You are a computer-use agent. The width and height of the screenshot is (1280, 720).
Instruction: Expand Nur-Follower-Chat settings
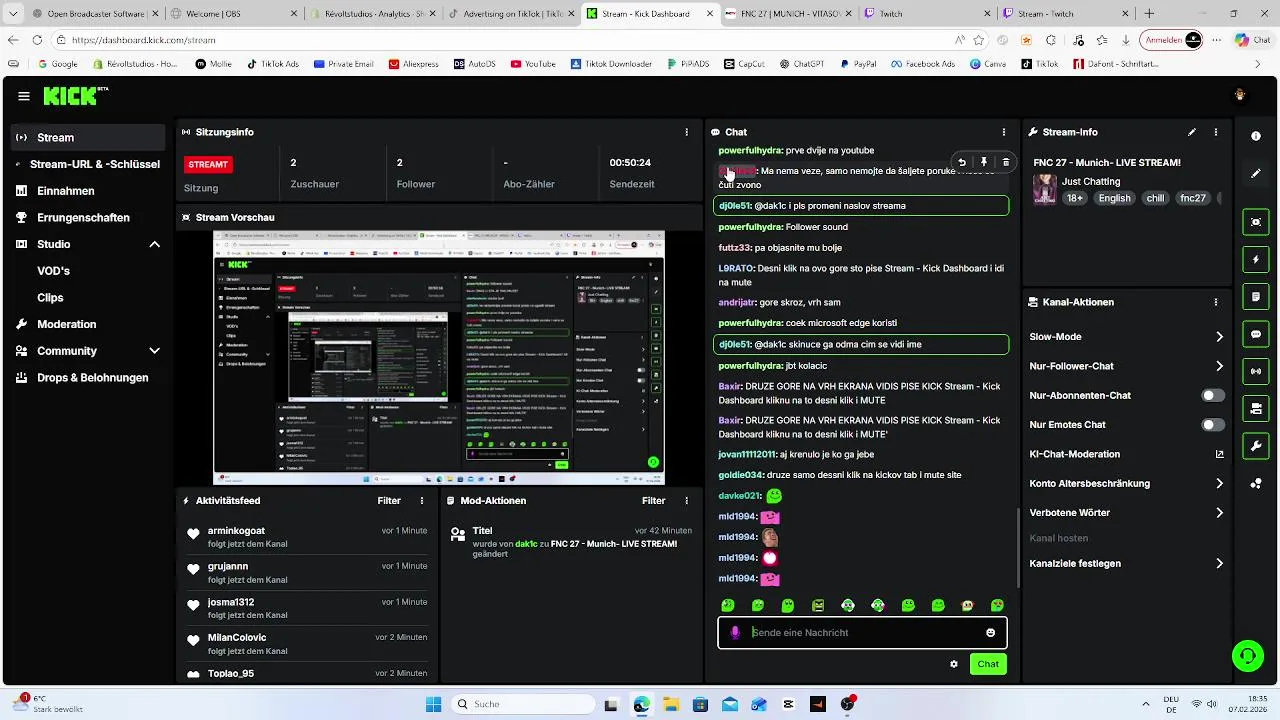[1219, 366]
